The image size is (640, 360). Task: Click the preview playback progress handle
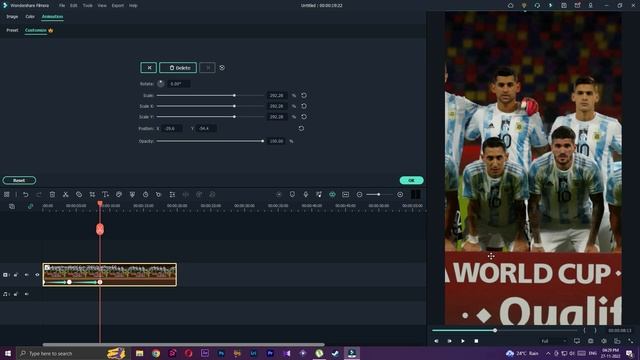click(495, 330)
